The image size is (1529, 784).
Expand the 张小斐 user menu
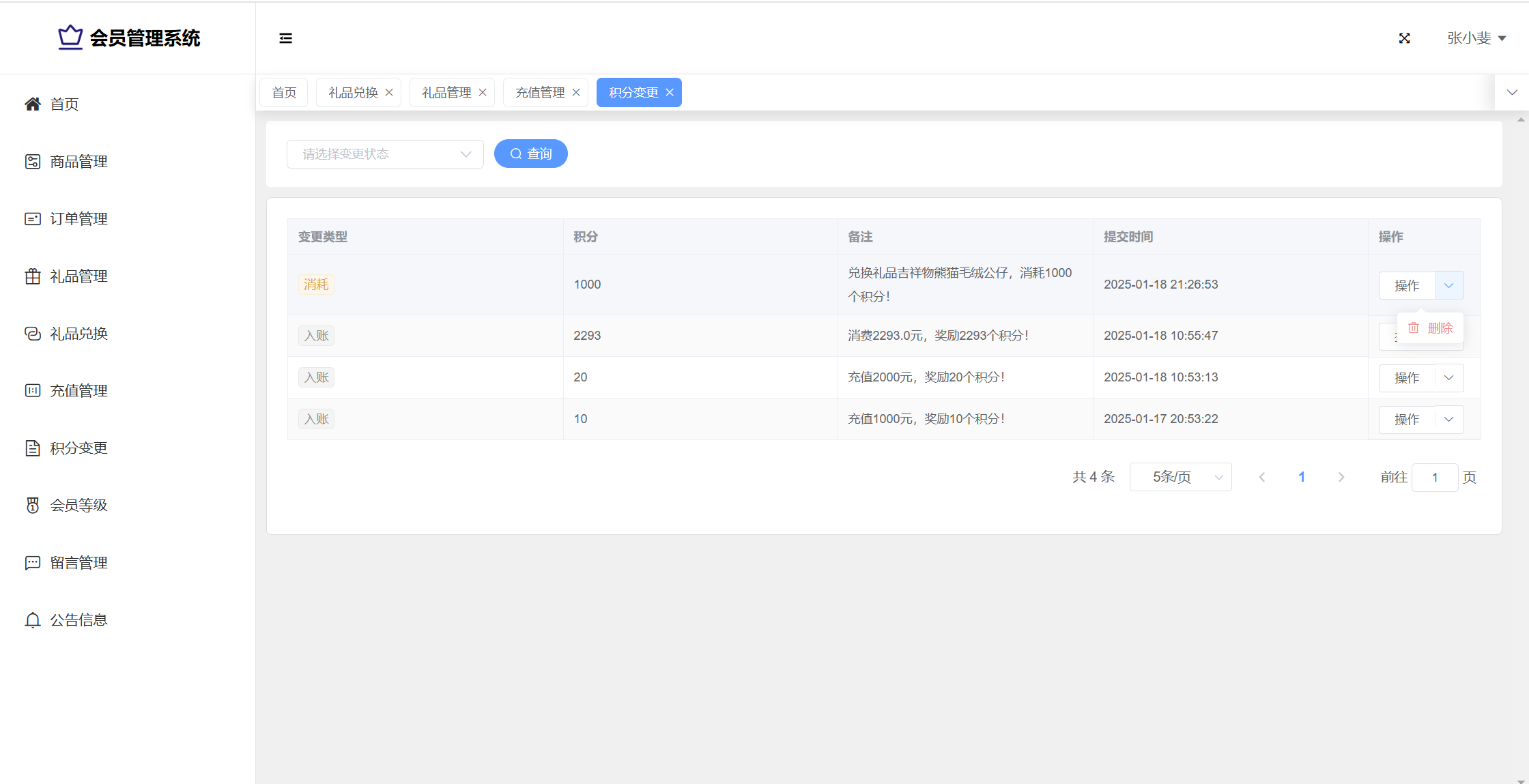click(1476, 38)
